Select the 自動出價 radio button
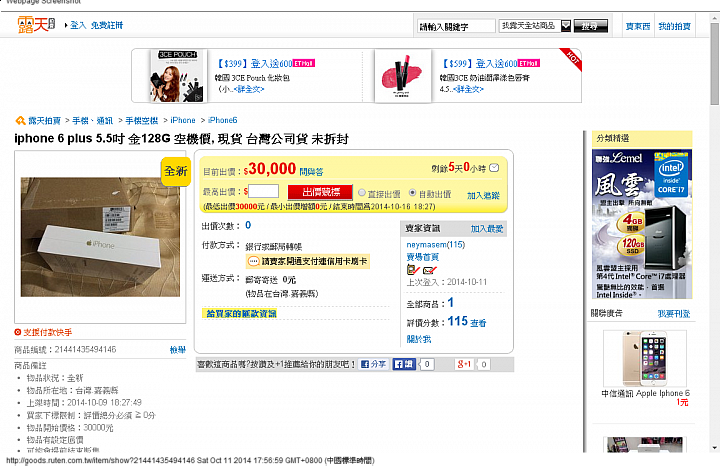This screenshot has height=466, width=720. (412, 192)
